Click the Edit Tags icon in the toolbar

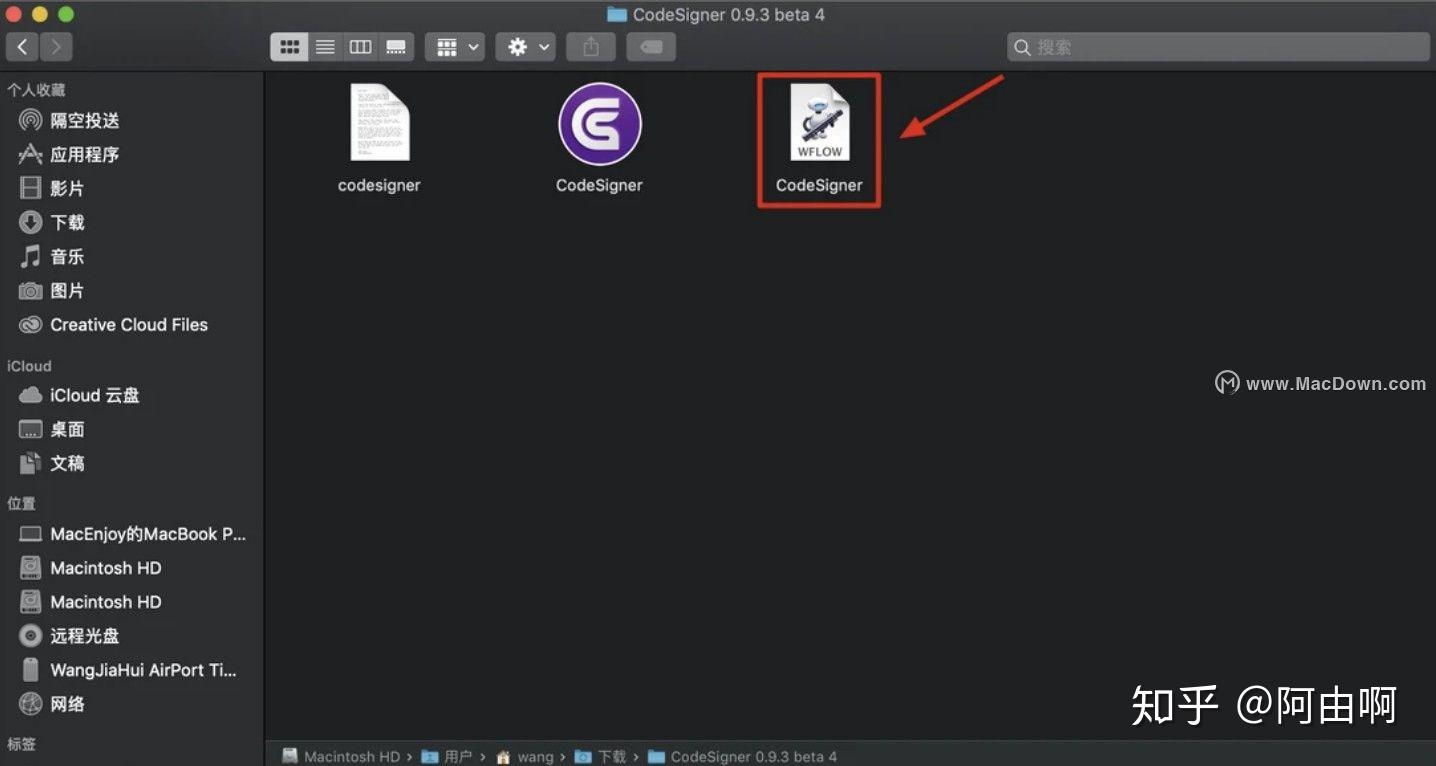651,46
